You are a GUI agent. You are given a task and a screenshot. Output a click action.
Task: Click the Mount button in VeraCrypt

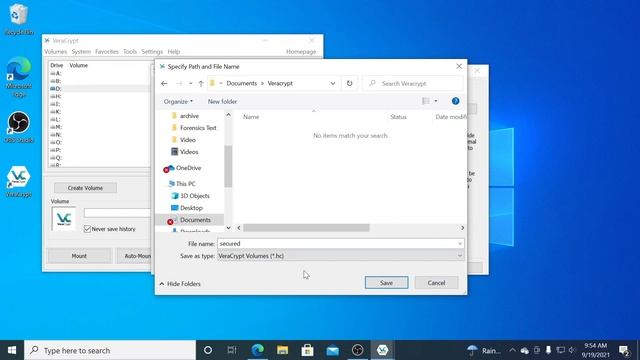(79, 256)
